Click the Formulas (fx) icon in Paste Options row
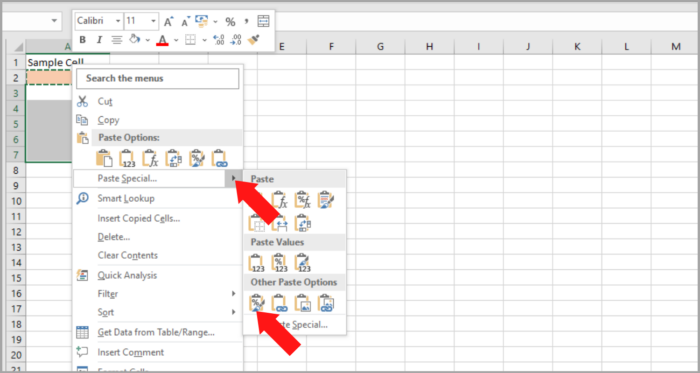Viewport: 700px width, 373px height. coord(150,158)
